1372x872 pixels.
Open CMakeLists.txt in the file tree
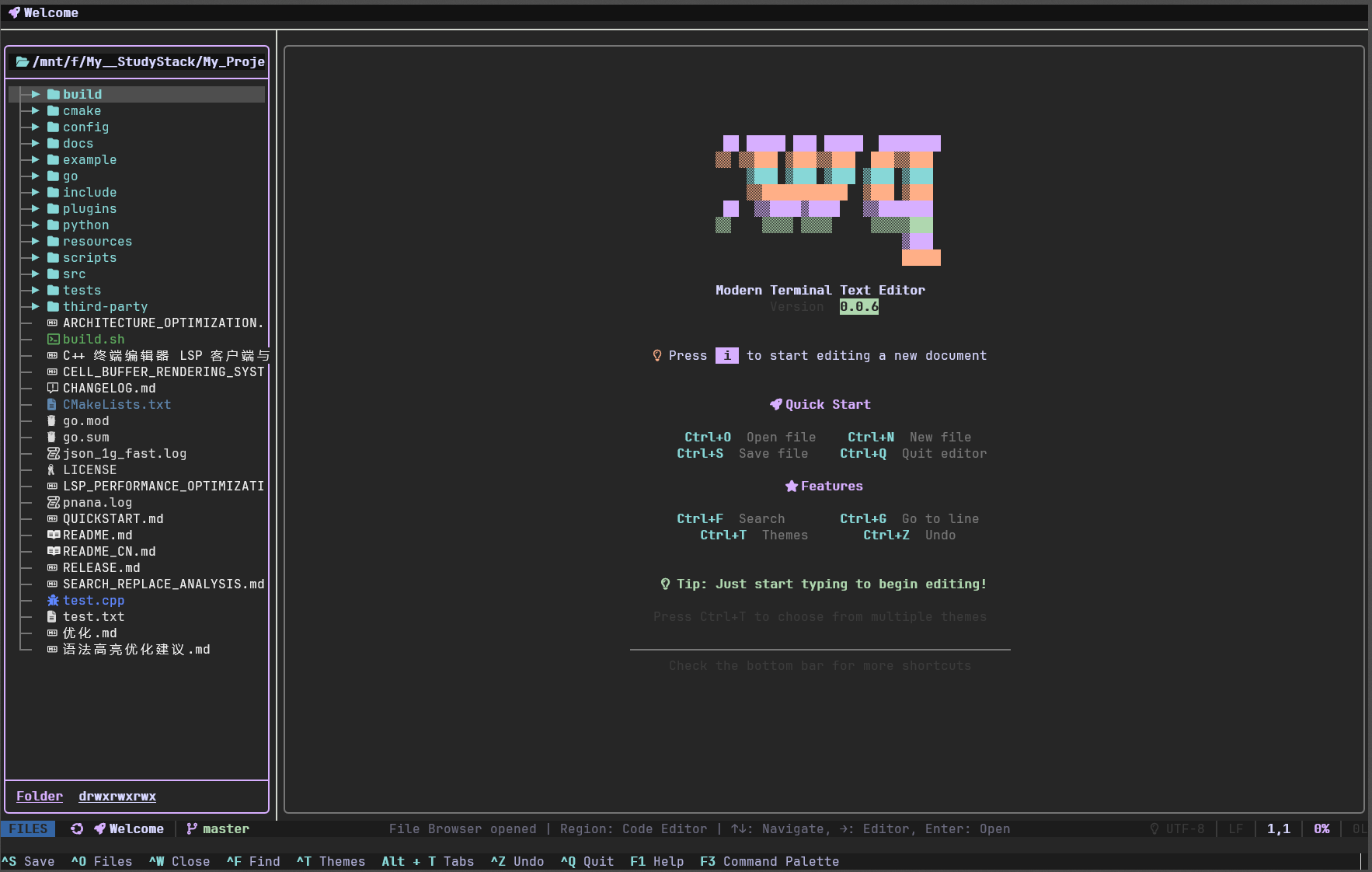click(x=117, y=404)
